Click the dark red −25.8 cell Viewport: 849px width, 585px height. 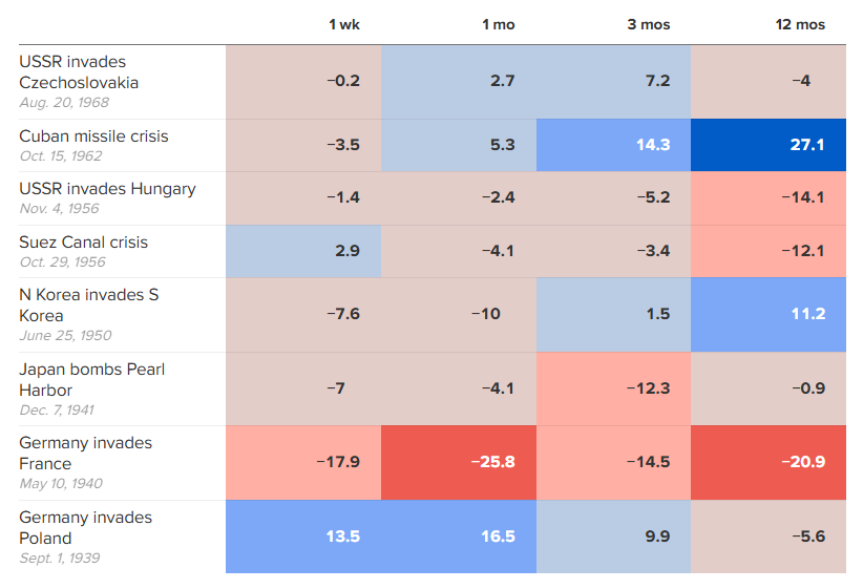(x=459, y=463)
